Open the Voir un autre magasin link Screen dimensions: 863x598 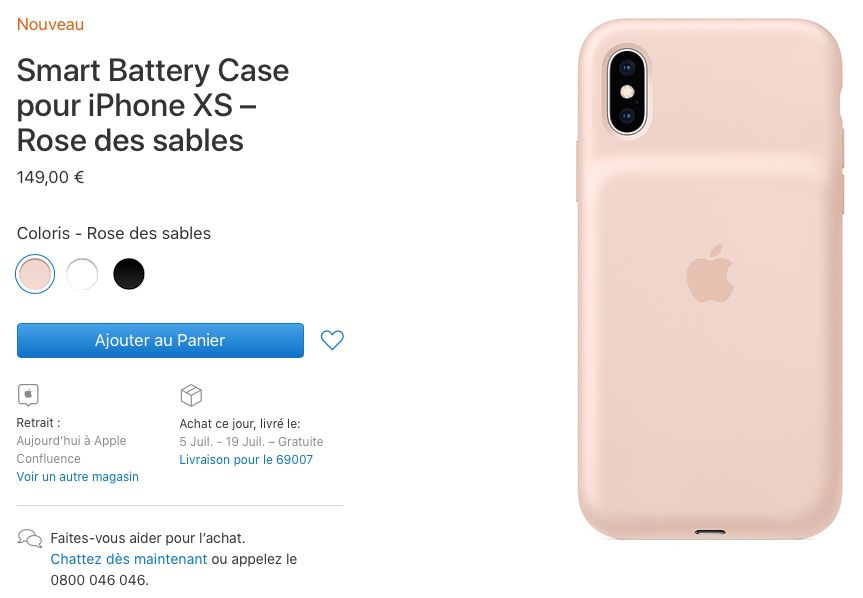(x=78, y=476)
